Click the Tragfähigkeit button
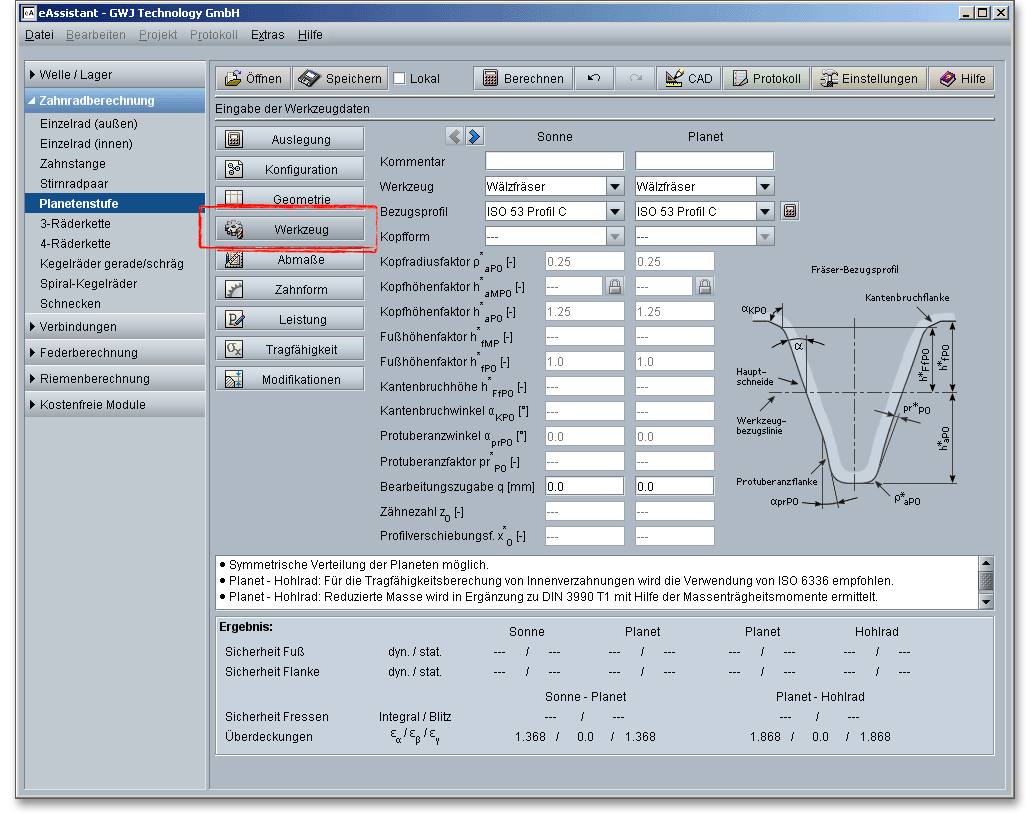The width and height of the screenshot is (1030, 814). click(290, 349)
